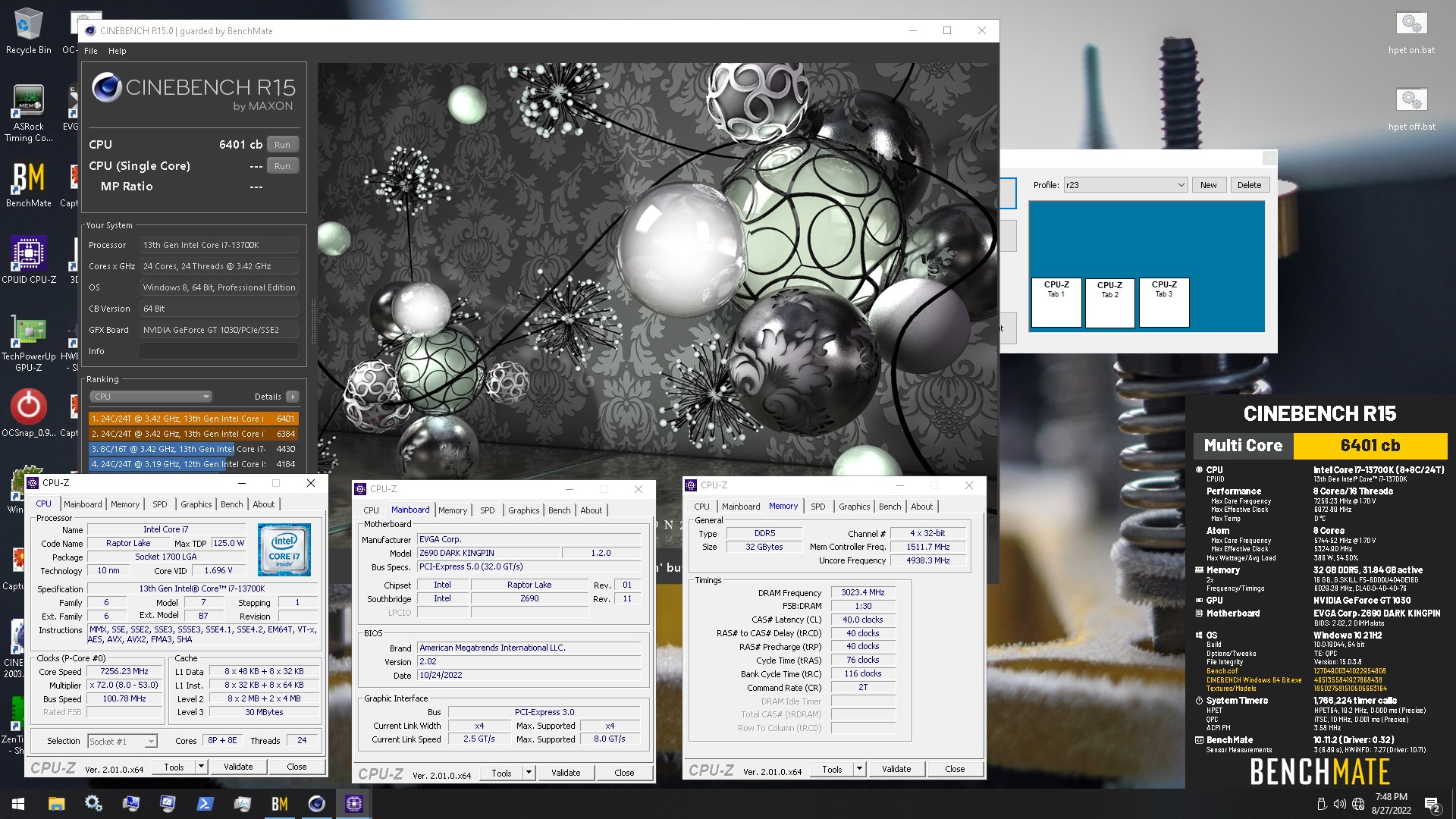Switch to CPU tab in Memory CPU-Z window
1456x819 pixels.
tap(701, 507)
